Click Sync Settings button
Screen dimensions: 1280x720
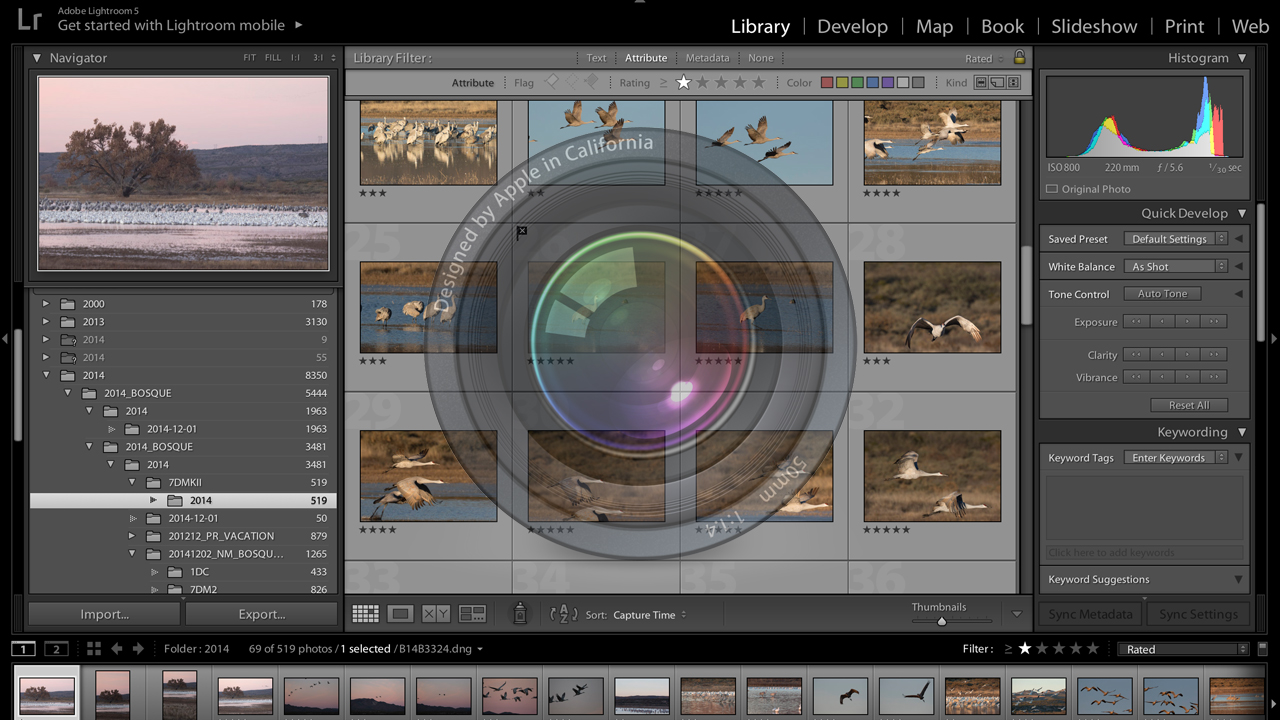pos(1198,614)
